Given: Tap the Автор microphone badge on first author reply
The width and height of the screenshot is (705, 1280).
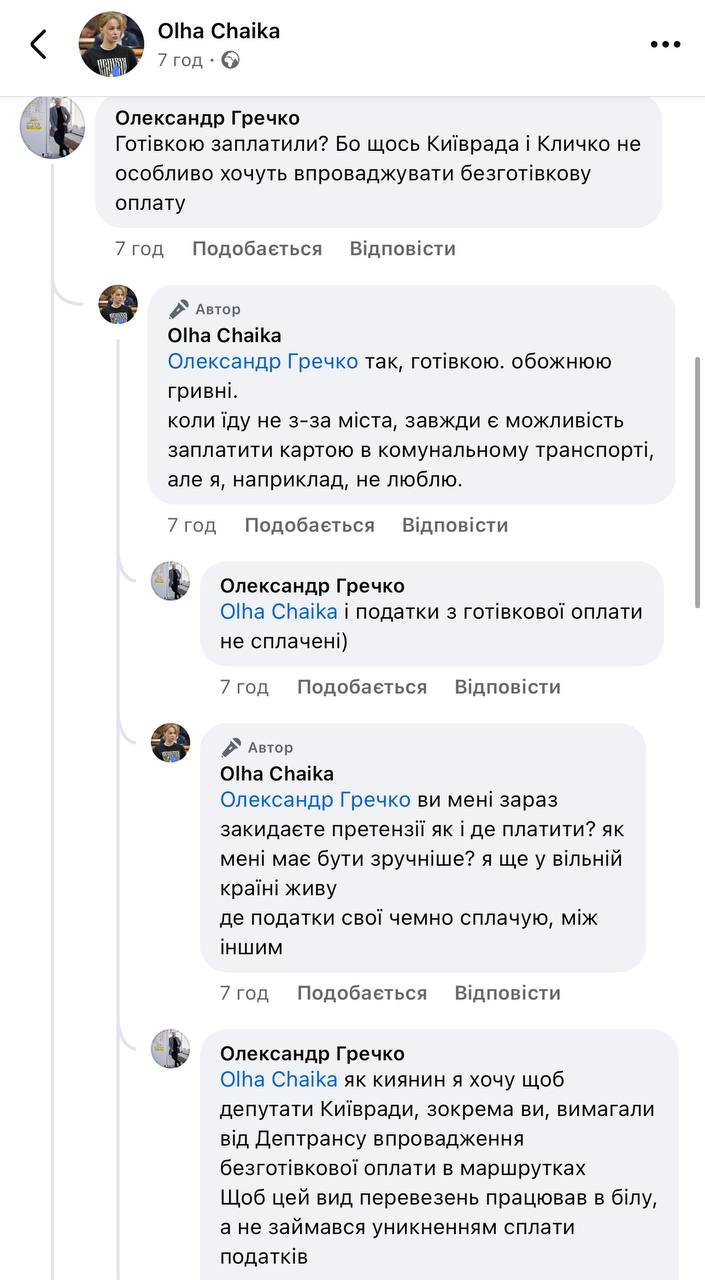Looking at the screenshot, I should [x=205, y=309].
